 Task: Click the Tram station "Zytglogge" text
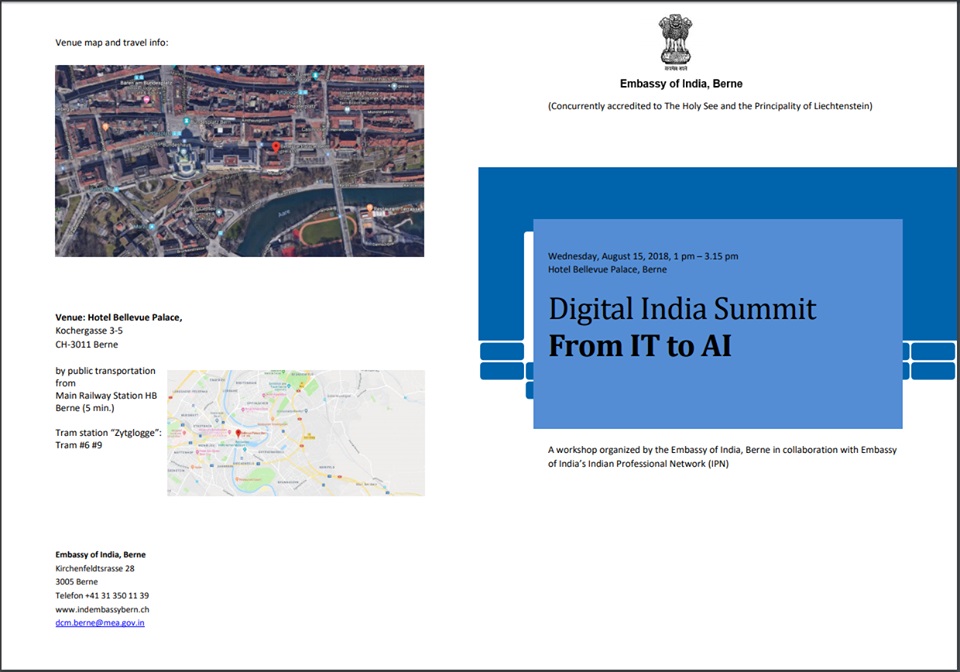click(108, 432)
